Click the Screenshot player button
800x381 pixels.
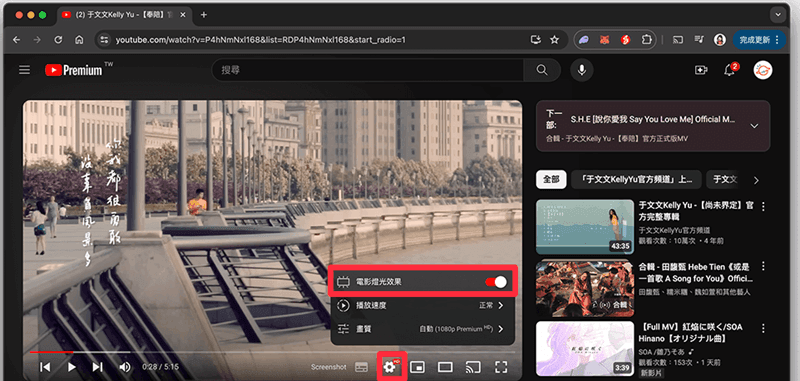click(329, 367)
